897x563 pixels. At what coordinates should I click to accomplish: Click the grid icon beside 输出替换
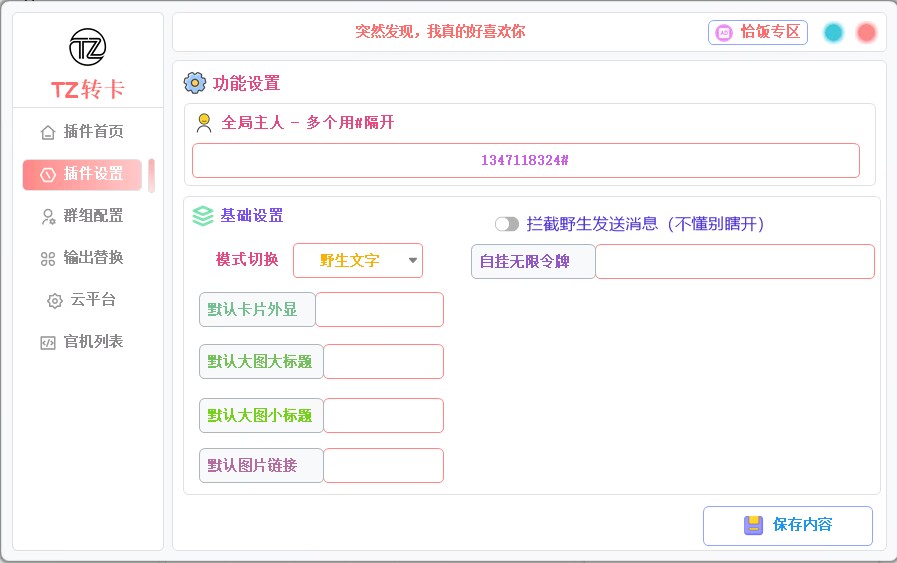click(48, 258)
